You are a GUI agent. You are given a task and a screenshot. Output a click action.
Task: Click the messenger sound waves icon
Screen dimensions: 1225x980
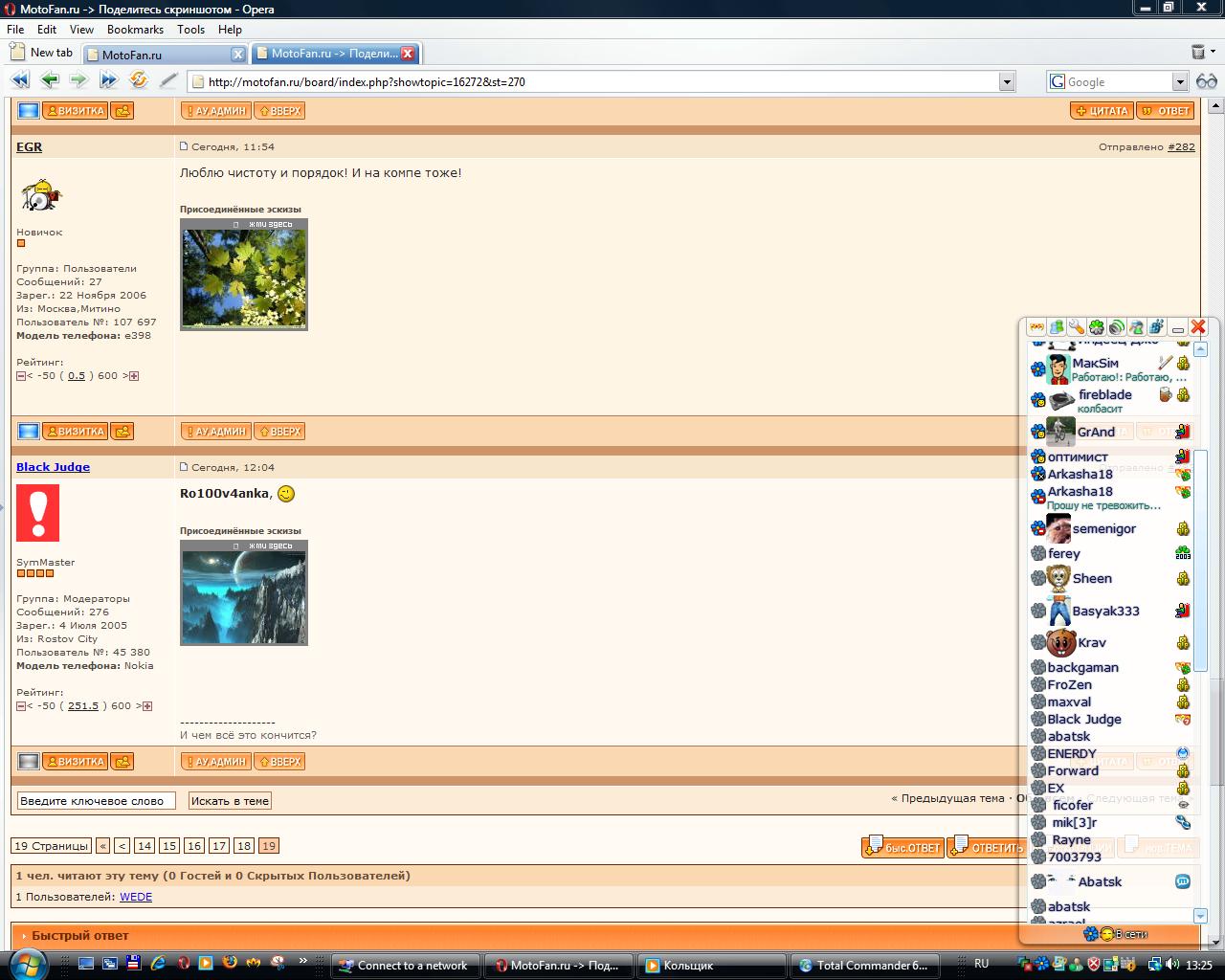(x=1116, y=327)
